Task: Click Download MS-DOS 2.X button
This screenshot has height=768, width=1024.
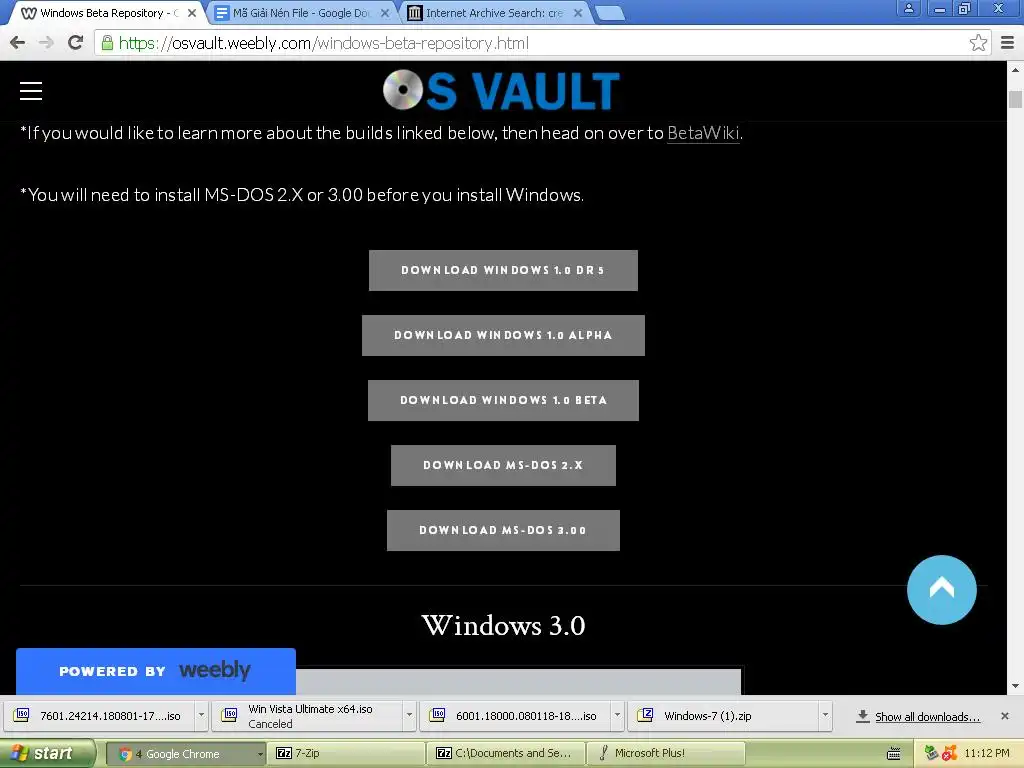Action: [x=503, y=465]
